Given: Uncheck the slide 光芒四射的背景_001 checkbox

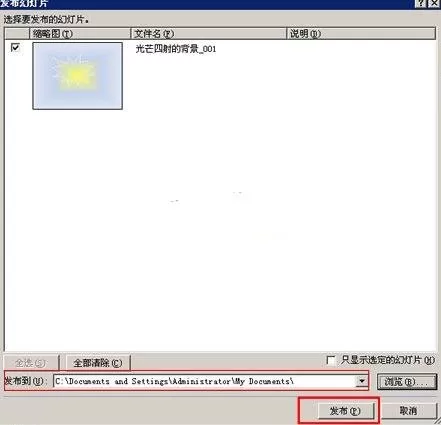Looking at the screenshot, I should pyautogui.click(x=15, y=47).
